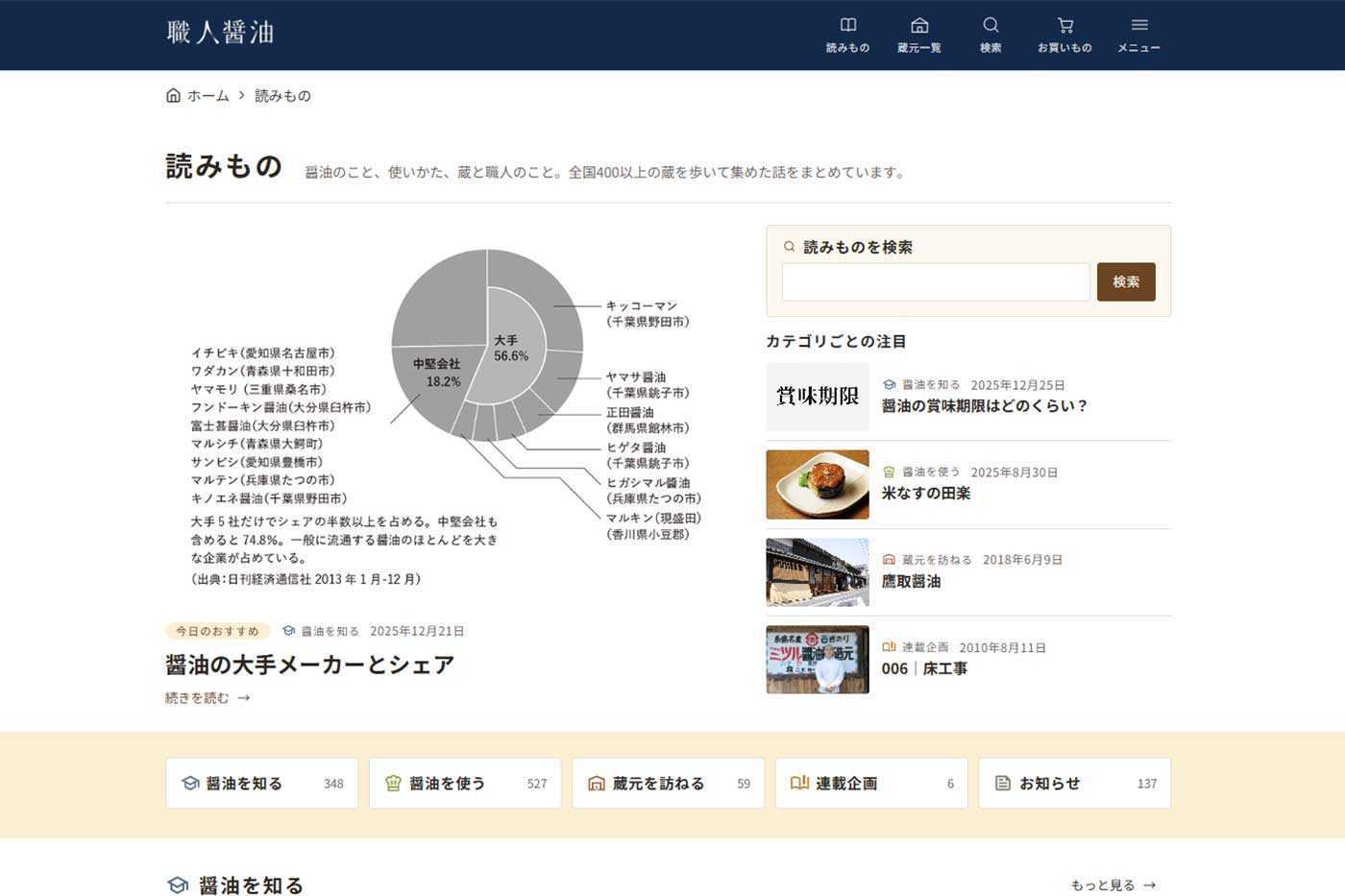
Task: Open the 醤油の大手メーカーとシェア article title
Action: [309, 665]
